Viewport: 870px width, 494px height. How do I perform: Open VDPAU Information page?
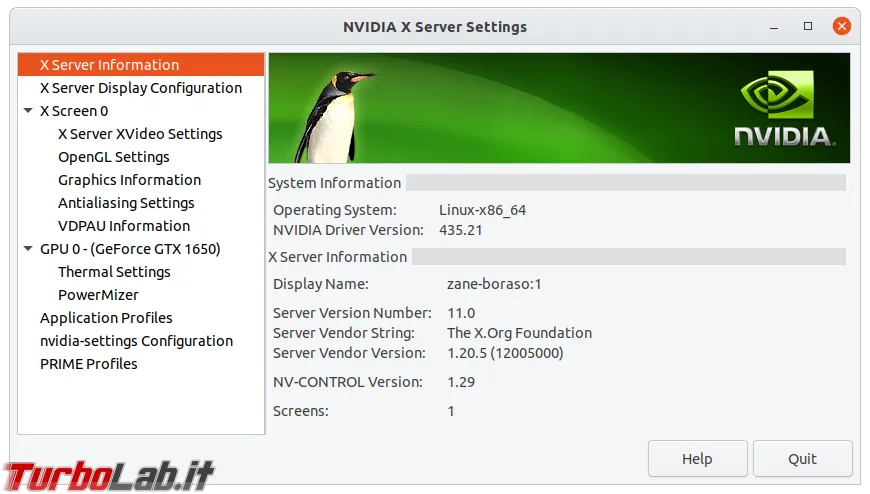(x=124, y=226)
